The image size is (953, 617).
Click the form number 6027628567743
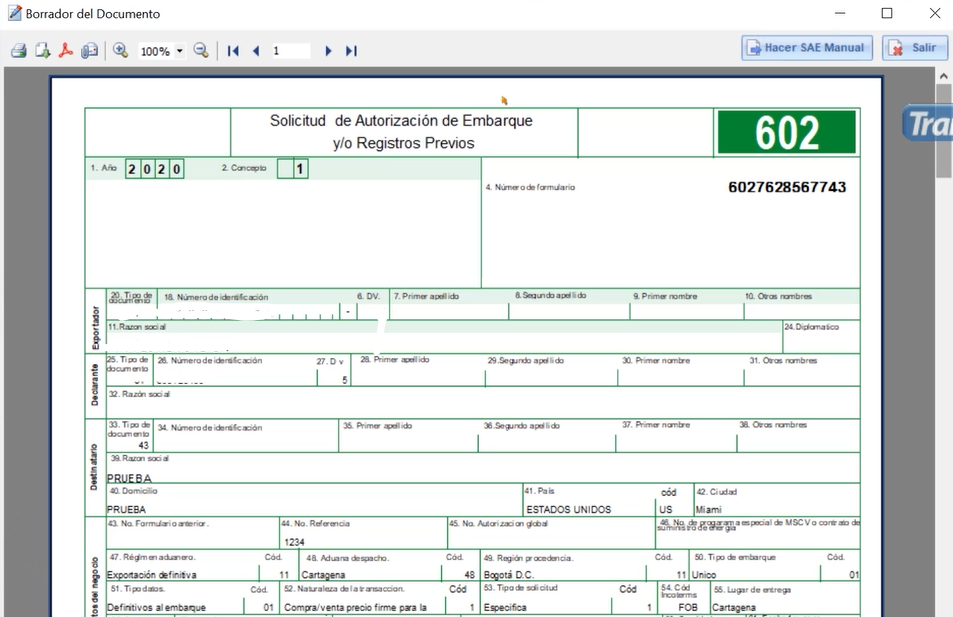787,187
